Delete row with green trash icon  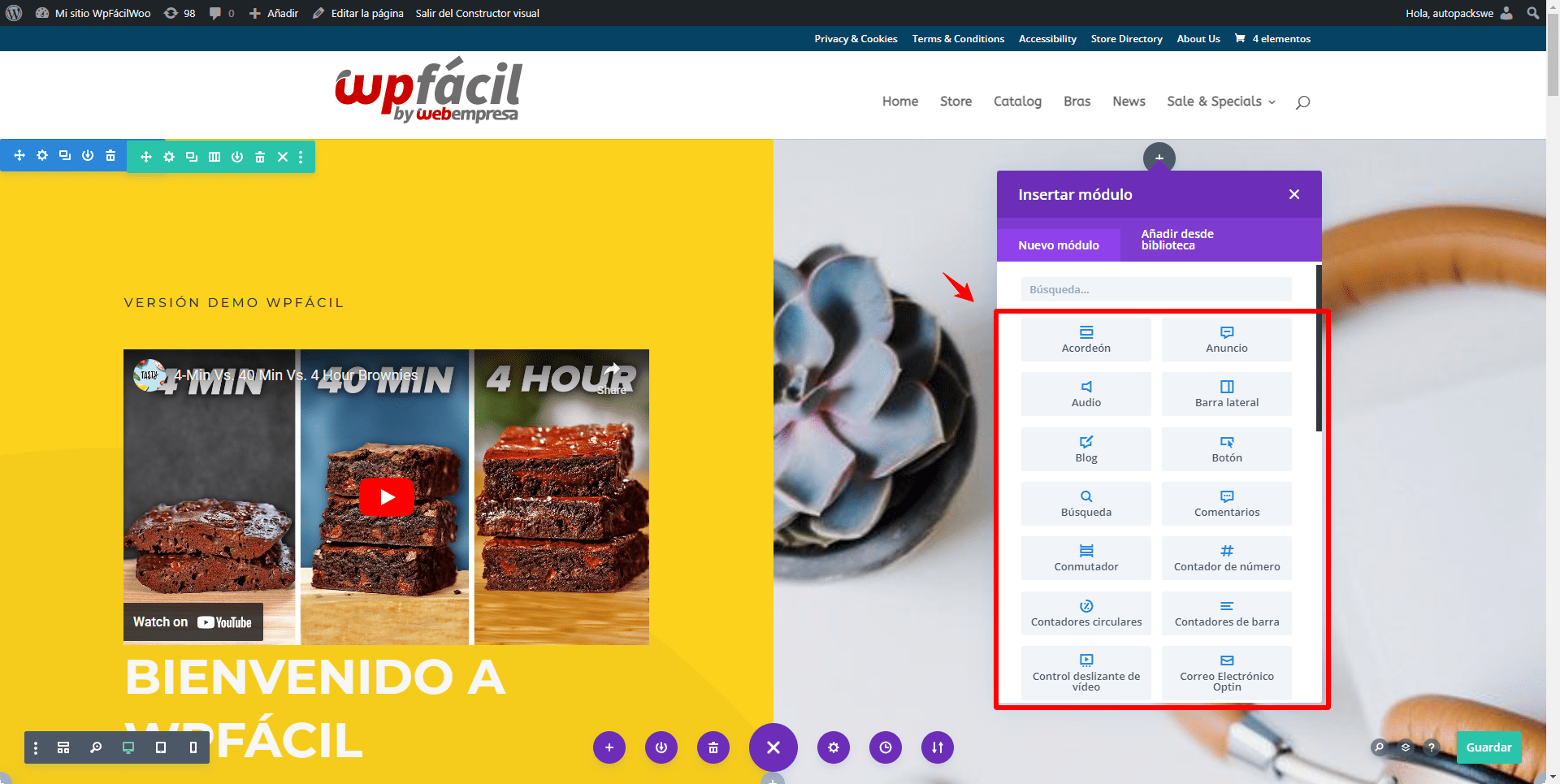click(x=260, y=157)
